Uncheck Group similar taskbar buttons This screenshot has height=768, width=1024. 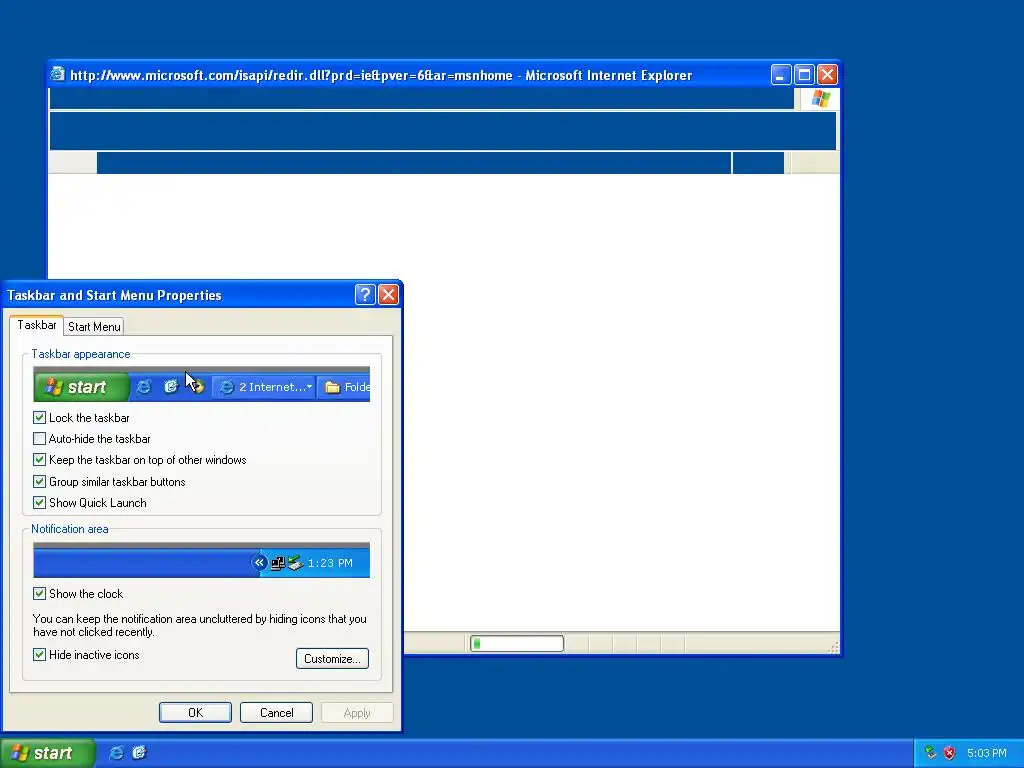click(39, 481)
